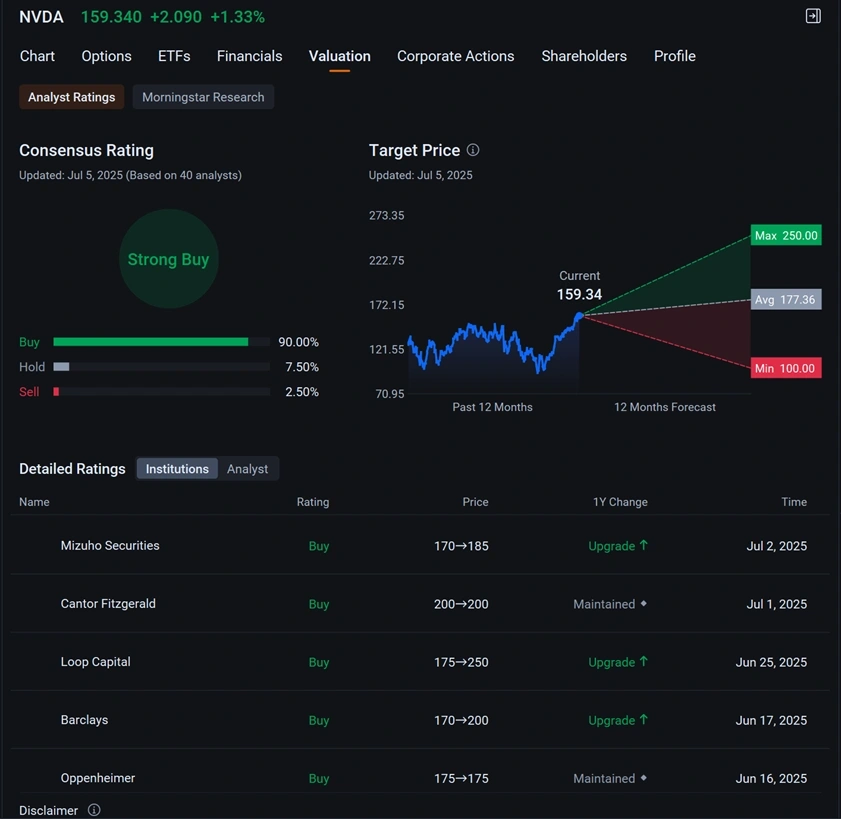The width and height of the screenshot is (841, 819).
Task: Click the Disclaimer link
Action: click(48, 810)
